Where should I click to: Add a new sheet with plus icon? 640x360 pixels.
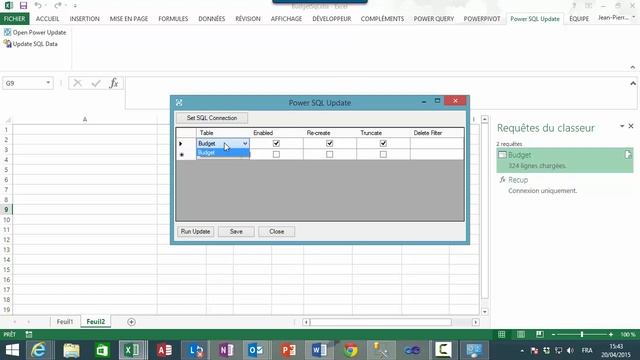(131, 322)
